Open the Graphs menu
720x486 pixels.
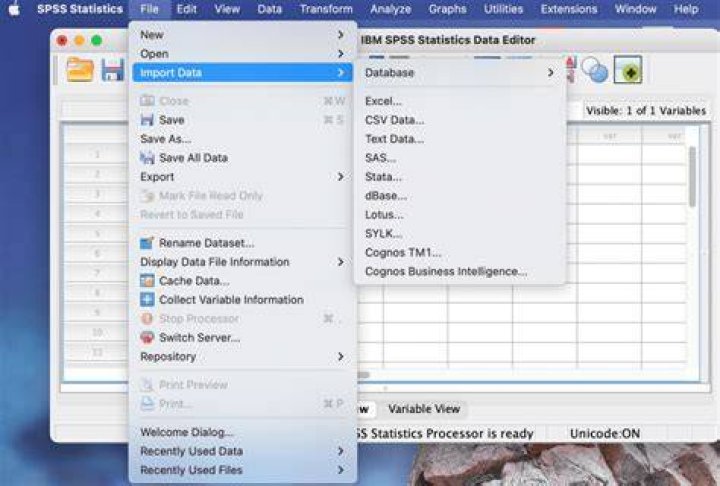click(x=448, y=9)
